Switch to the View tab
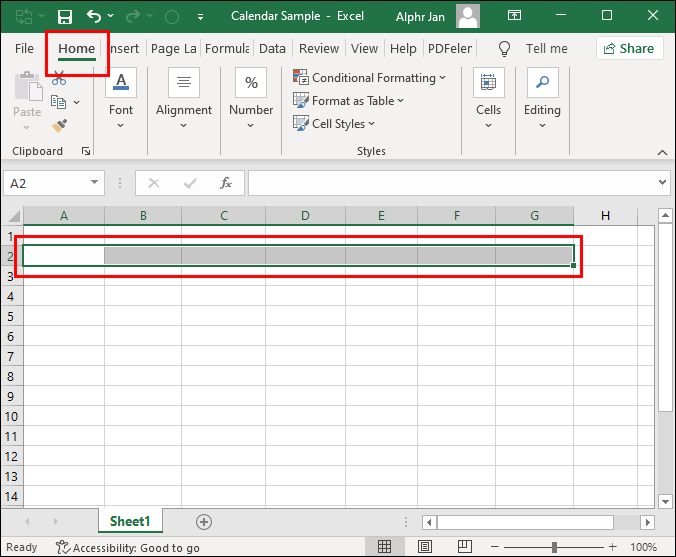Screen dimensions: 676x557 click(x=364, y=49)
